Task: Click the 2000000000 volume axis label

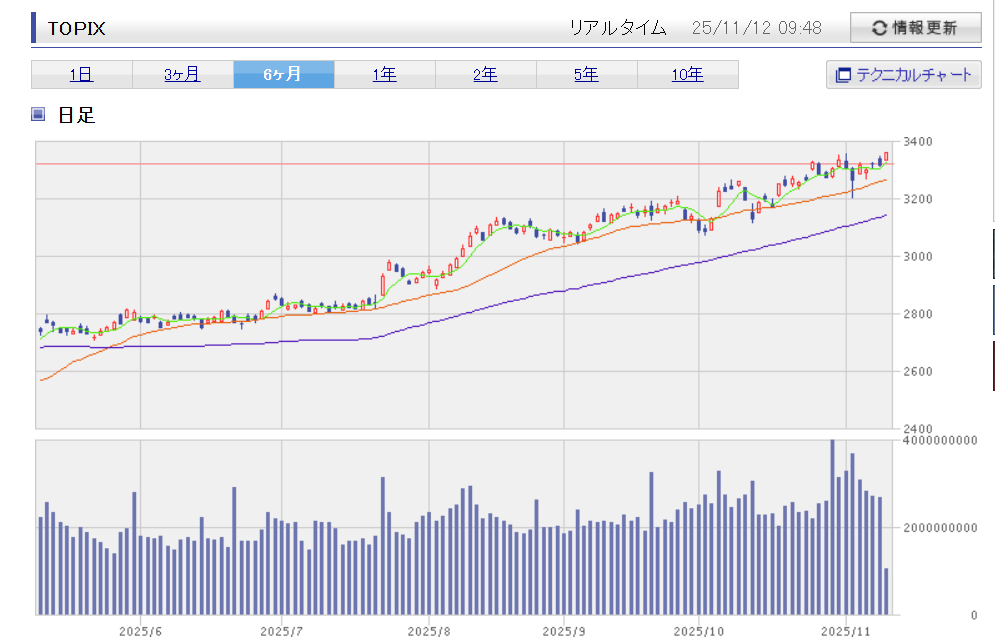Action: [x=940, y=528]
